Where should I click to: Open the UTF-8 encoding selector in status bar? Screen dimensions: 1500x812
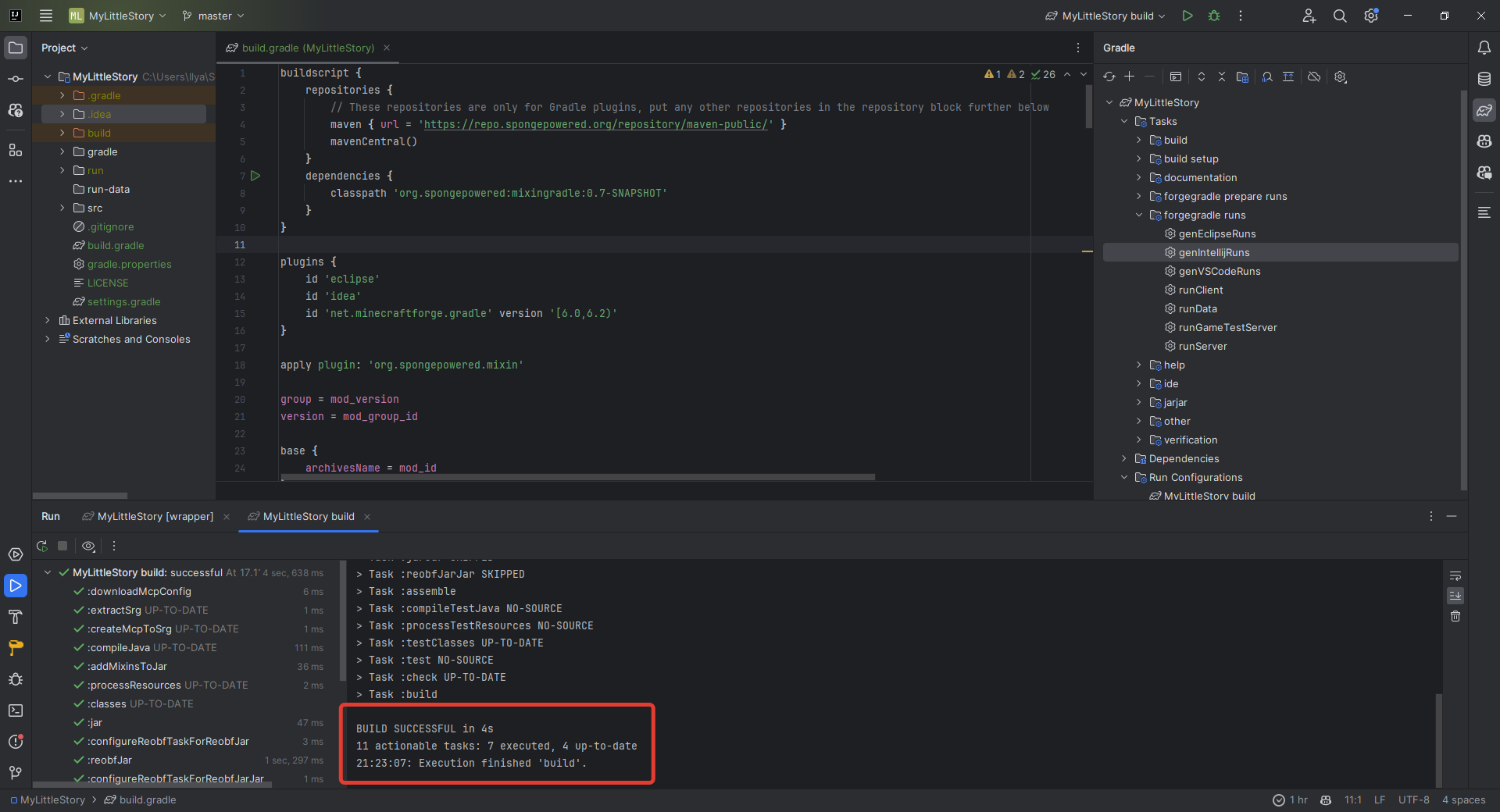tap(1413, 800)
